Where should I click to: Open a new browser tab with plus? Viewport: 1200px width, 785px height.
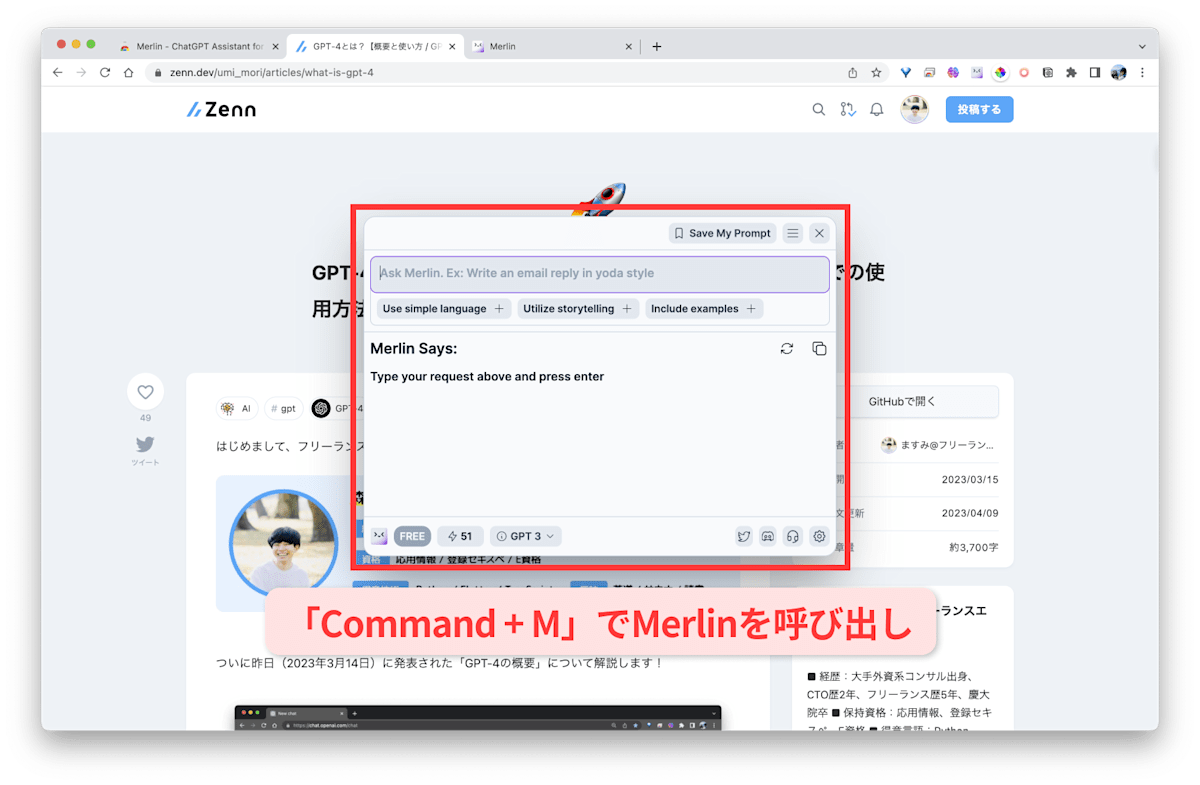tap(657, 46)
